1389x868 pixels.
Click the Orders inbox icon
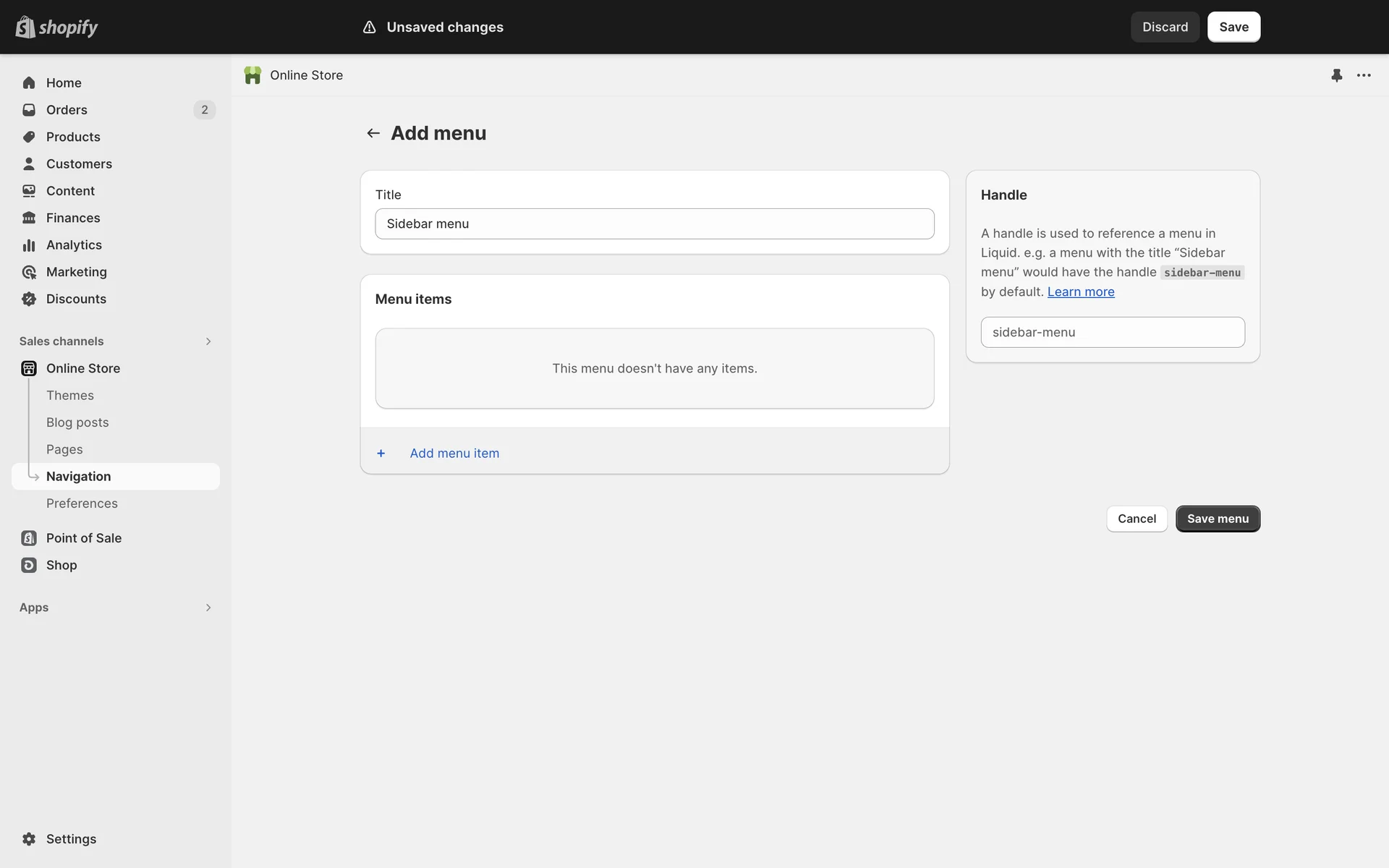coord(29,110)
